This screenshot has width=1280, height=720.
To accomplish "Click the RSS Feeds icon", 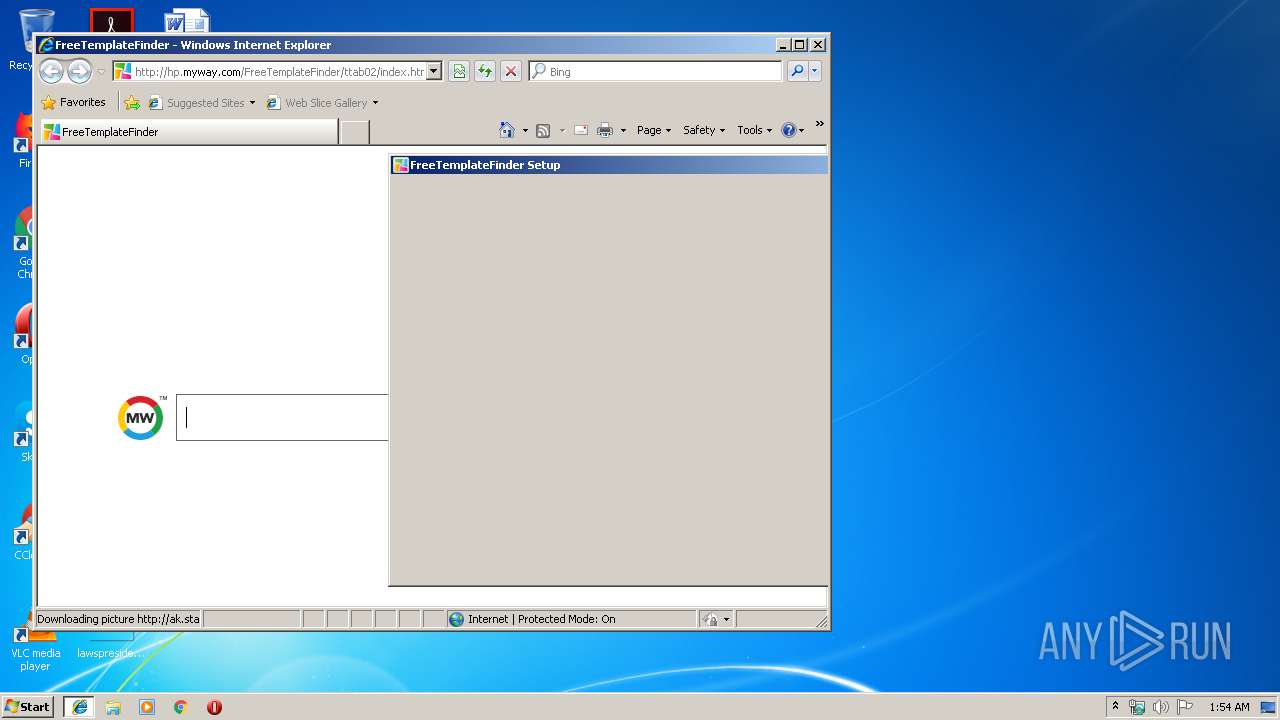I will click(x=543, y=130).
